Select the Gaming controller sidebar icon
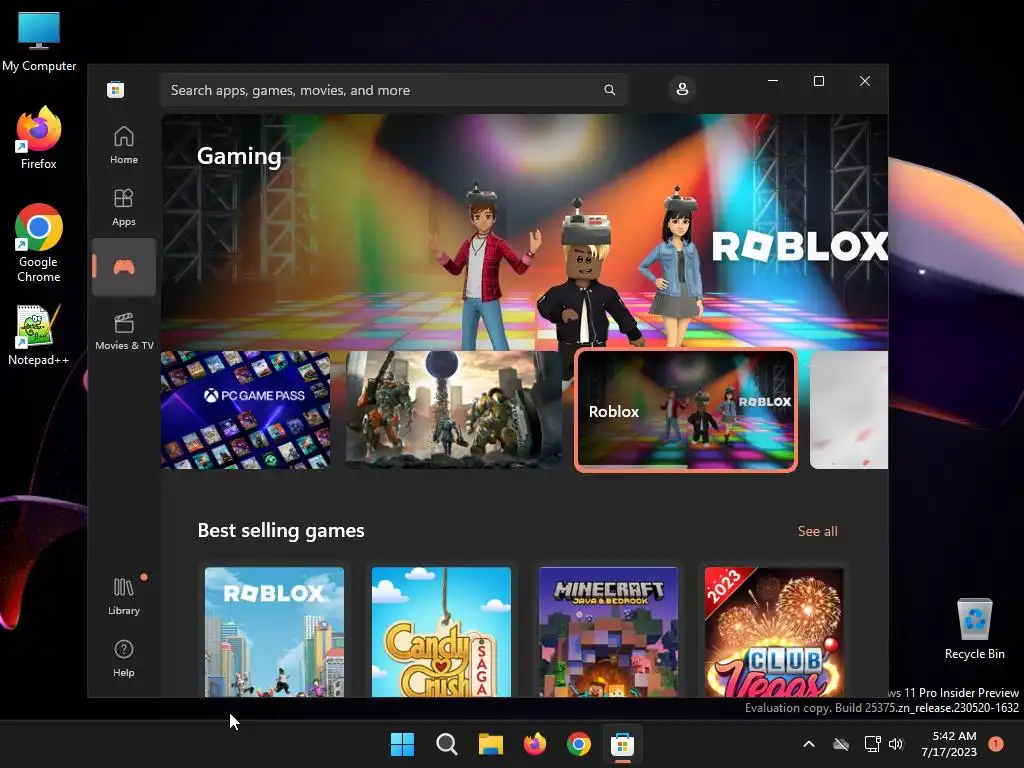The image size is (1024, 768). click(x=123, y=266)
